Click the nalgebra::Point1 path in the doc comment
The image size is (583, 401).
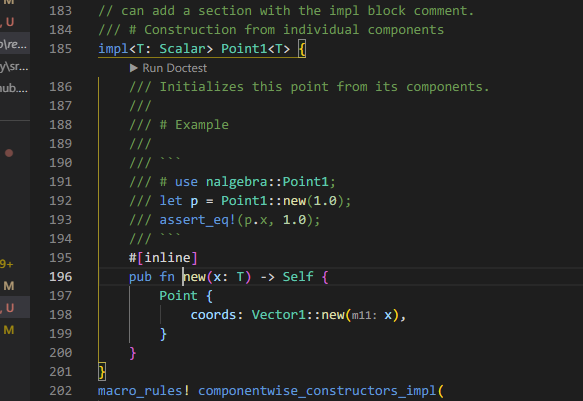(x=267, y=182)
